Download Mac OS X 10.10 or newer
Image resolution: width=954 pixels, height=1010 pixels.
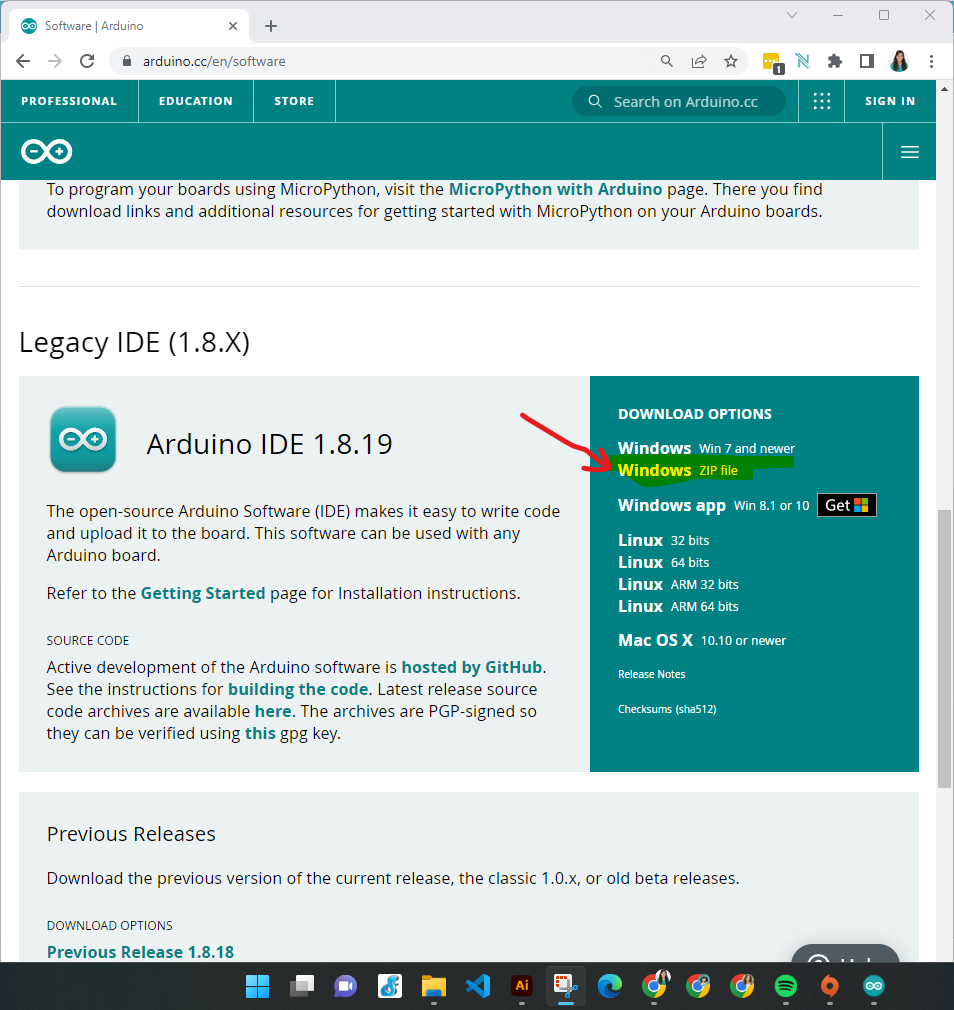pyautogui.click(x=702, y=640)
